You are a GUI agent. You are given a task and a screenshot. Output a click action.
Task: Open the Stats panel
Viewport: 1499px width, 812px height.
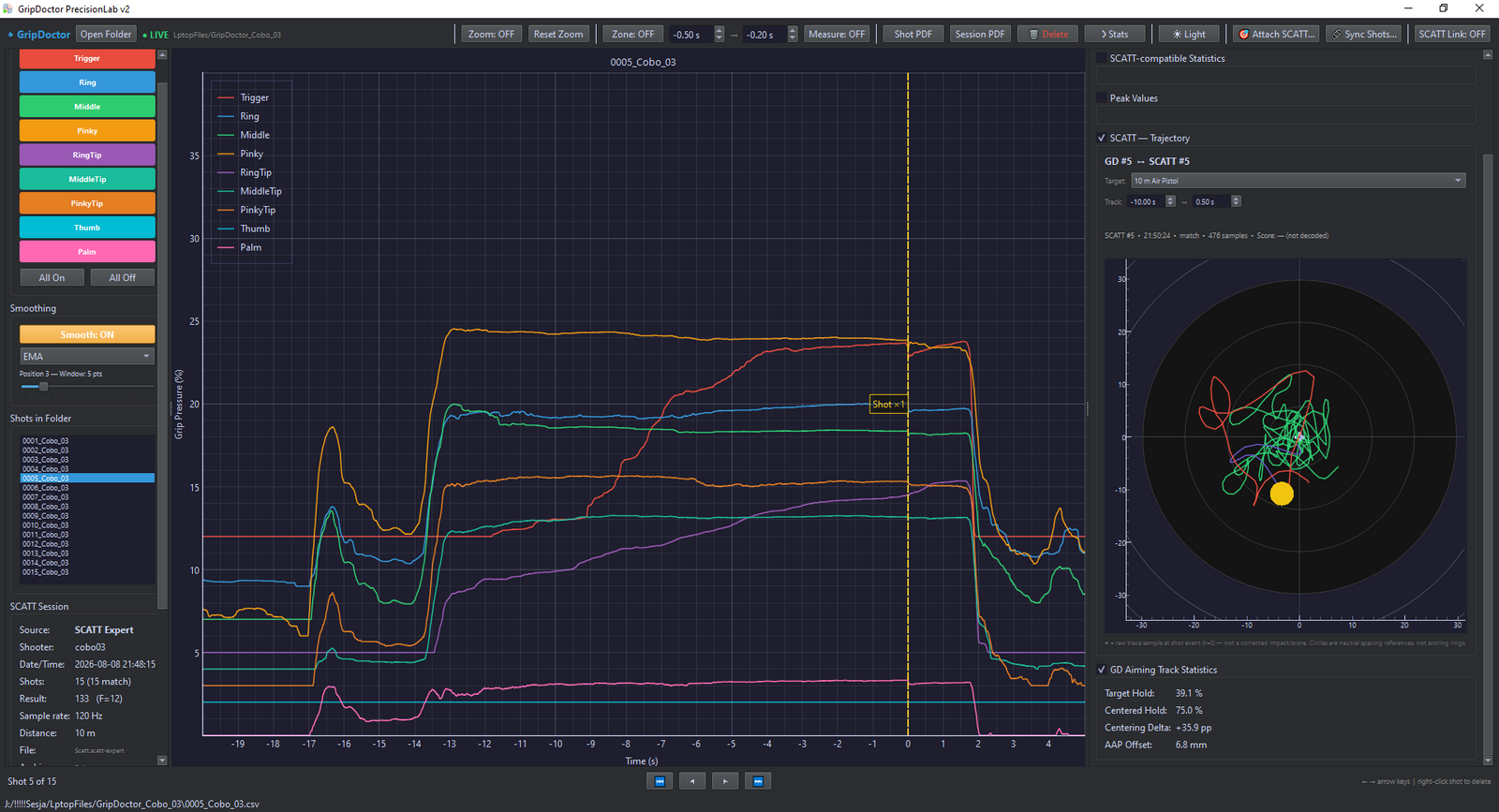tap(1115, 35)
